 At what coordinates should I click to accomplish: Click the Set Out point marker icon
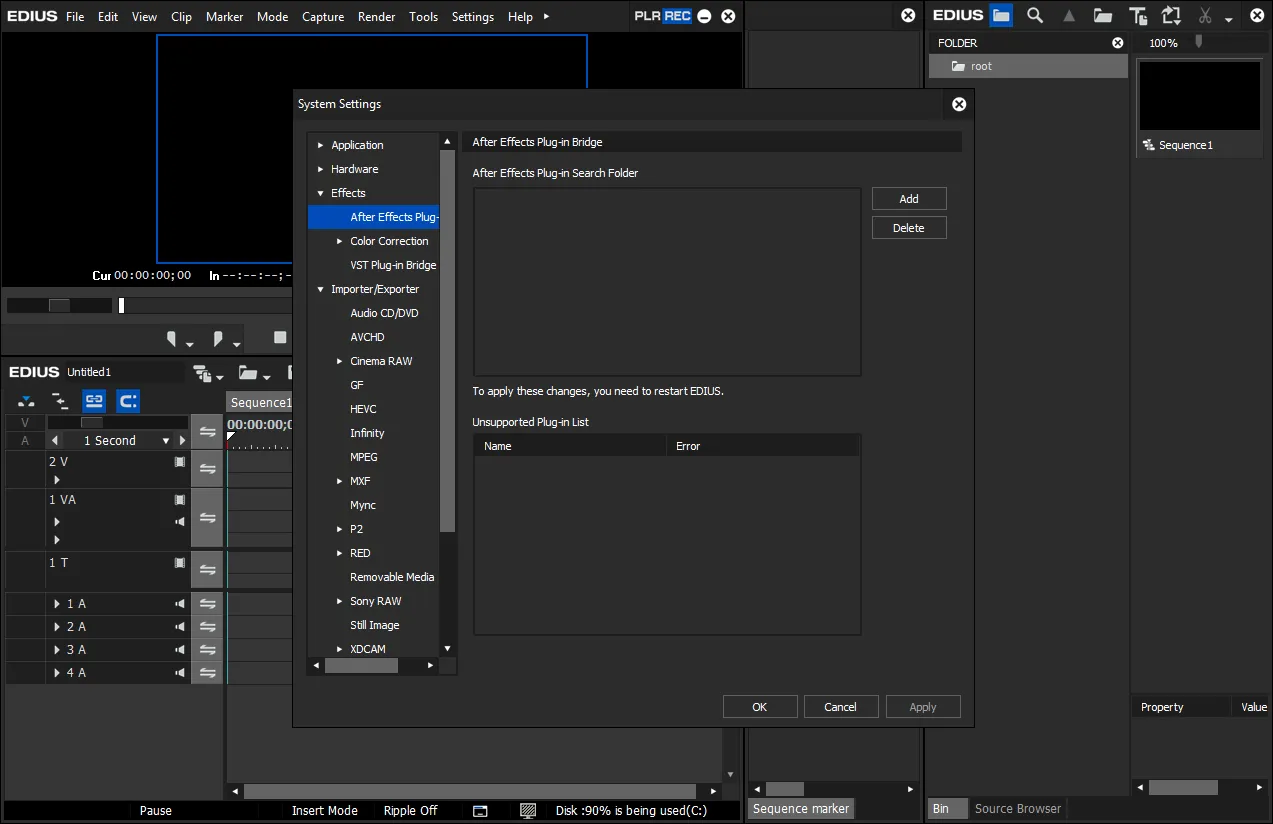click(218, 339)
